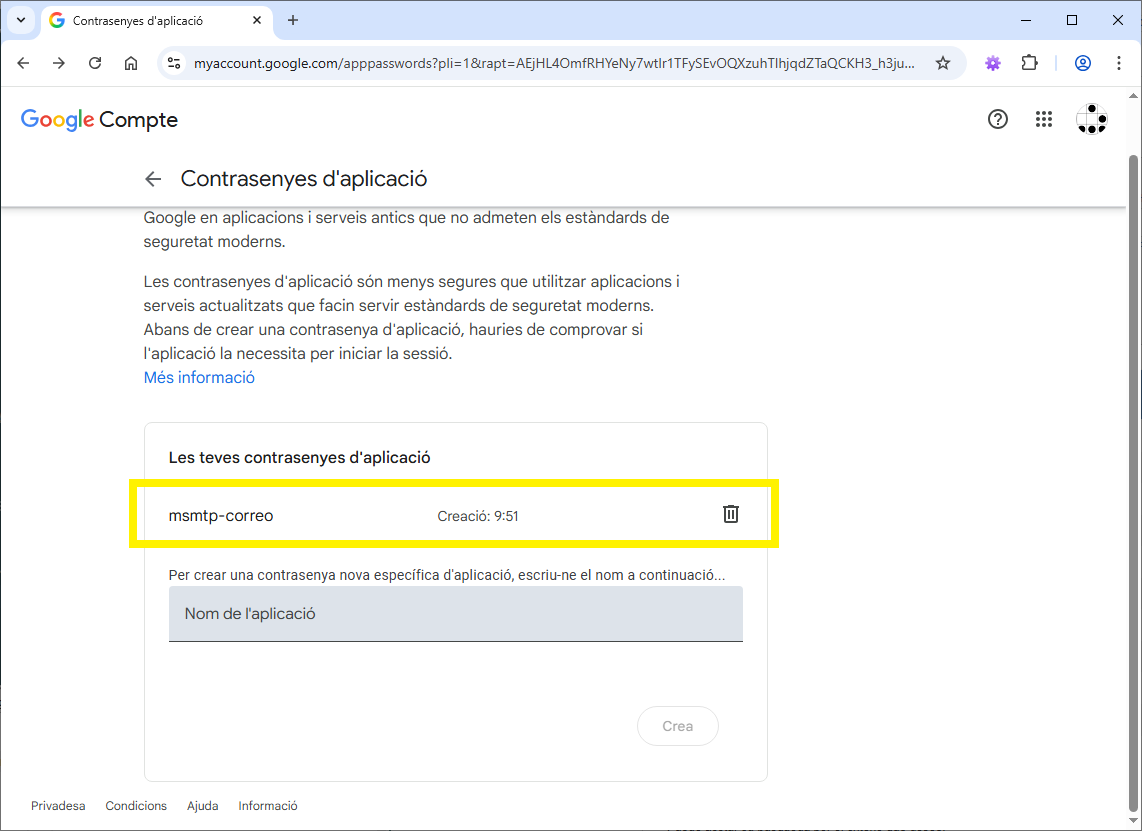Open the Més informació link
This screenshot has height=831, width=1142.
198,377
